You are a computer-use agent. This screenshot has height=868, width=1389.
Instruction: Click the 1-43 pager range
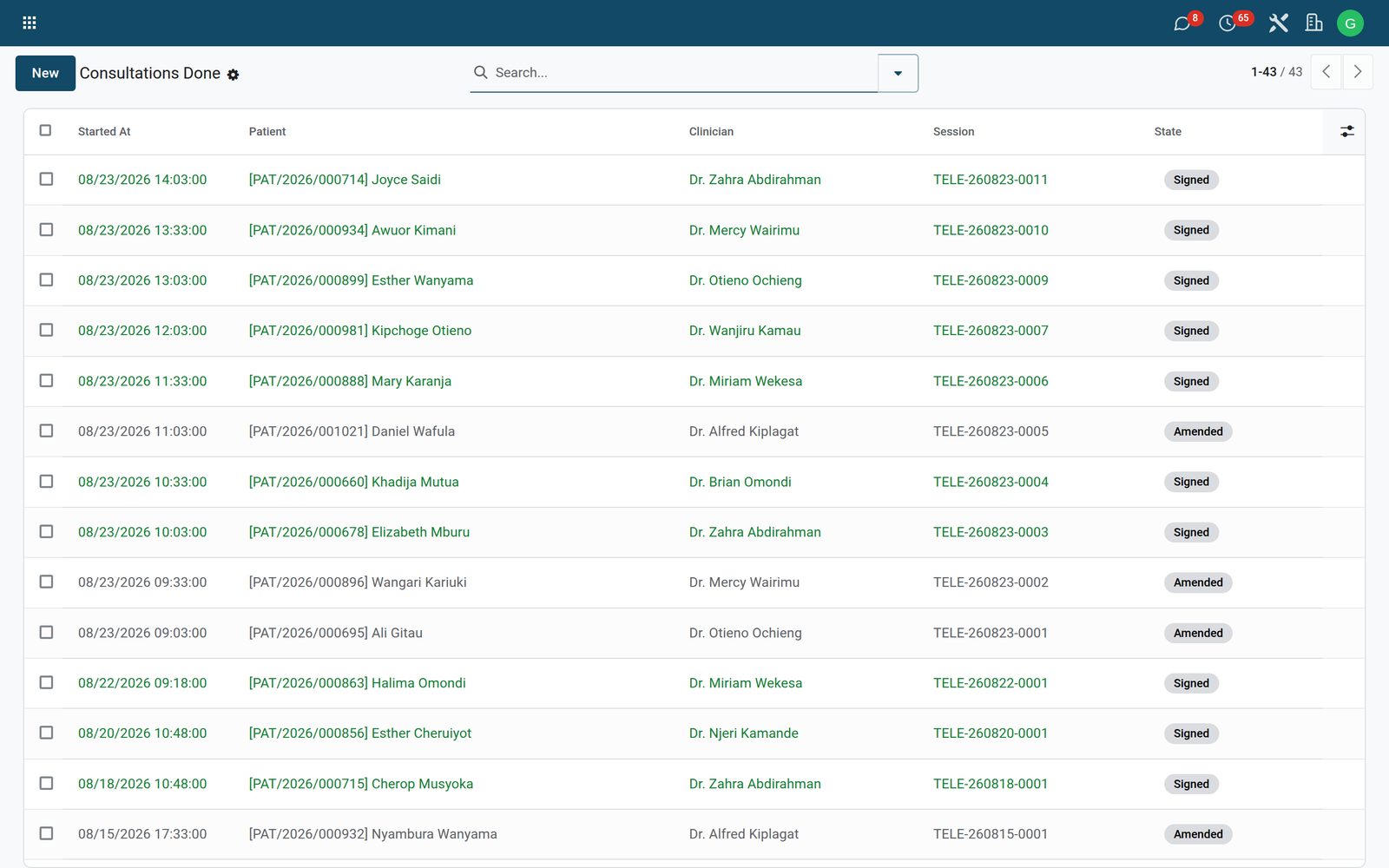(x=1263, y=72)
